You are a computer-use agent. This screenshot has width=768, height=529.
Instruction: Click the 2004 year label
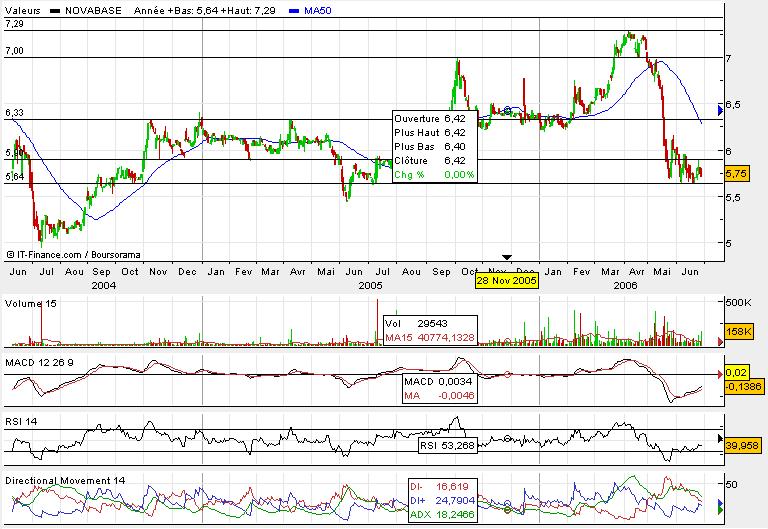[104, 285]
